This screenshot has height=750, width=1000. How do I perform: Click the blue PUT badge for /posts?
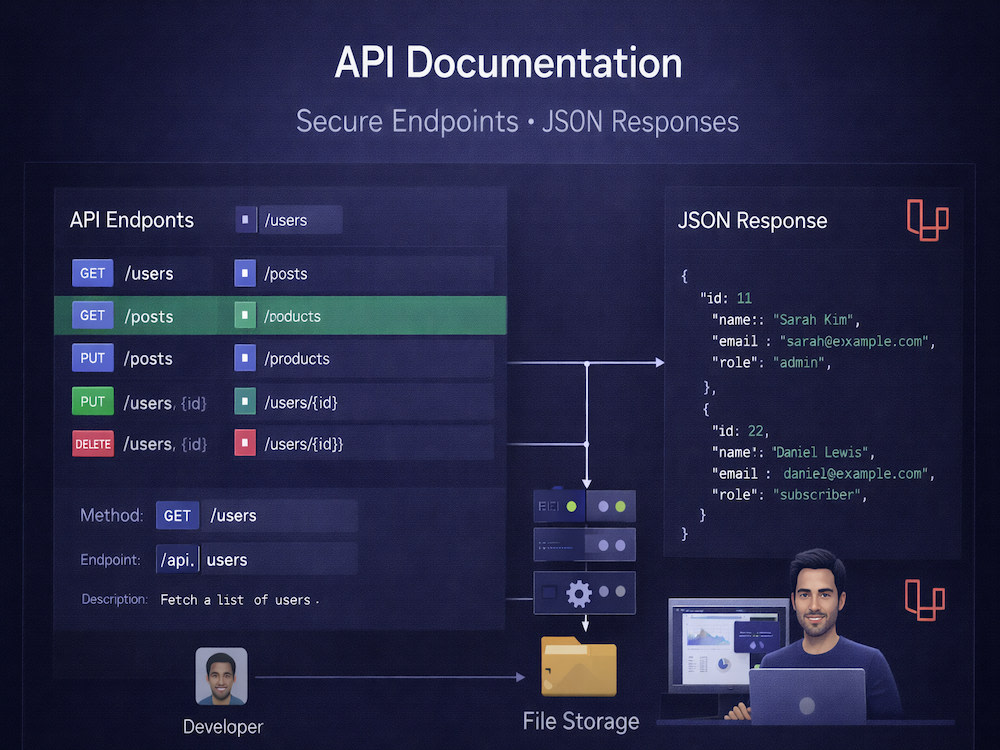[92, 358]
